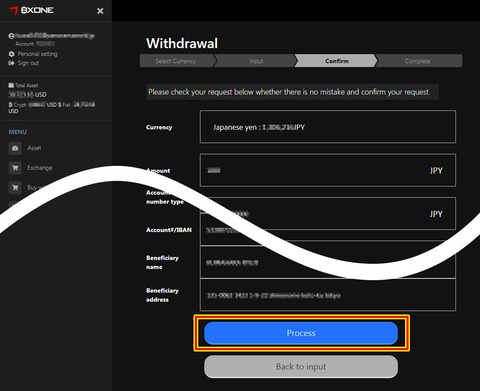The width and height of the screenshot is (480, 391).
Task: Click the Currency Japanese yen field
Action: click(x=328, y=127)
